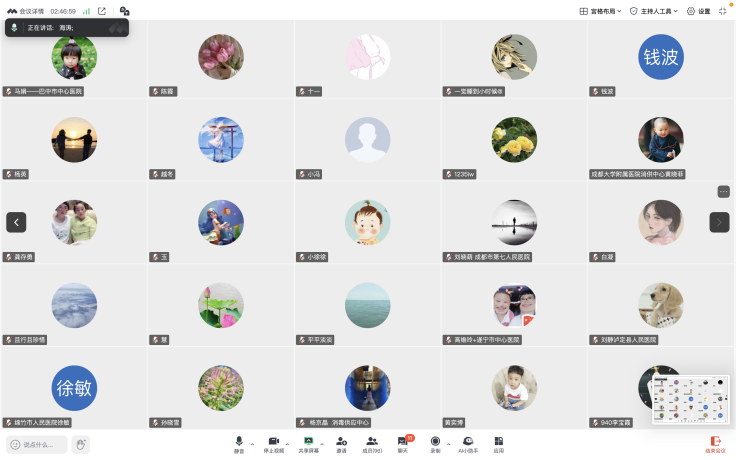736x460 pixels.
Task: Expand the 主持人工具 host tools dropdown
Action: pos(653,11)
